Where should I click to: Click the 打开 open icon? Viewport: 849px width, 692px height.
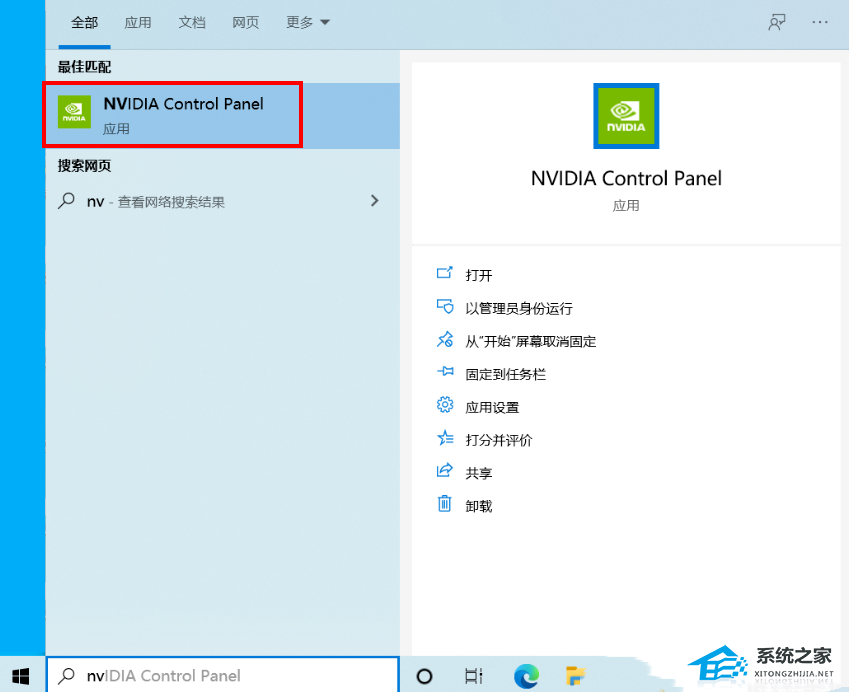click(x=445, y=273)
